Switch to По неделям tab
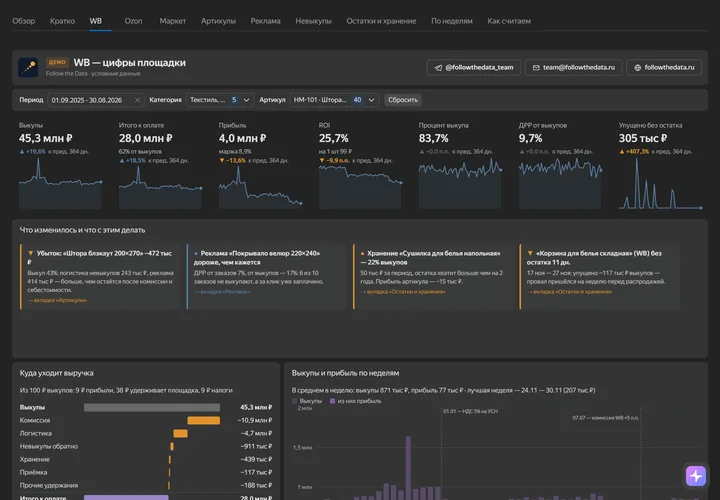 point(451,21)
